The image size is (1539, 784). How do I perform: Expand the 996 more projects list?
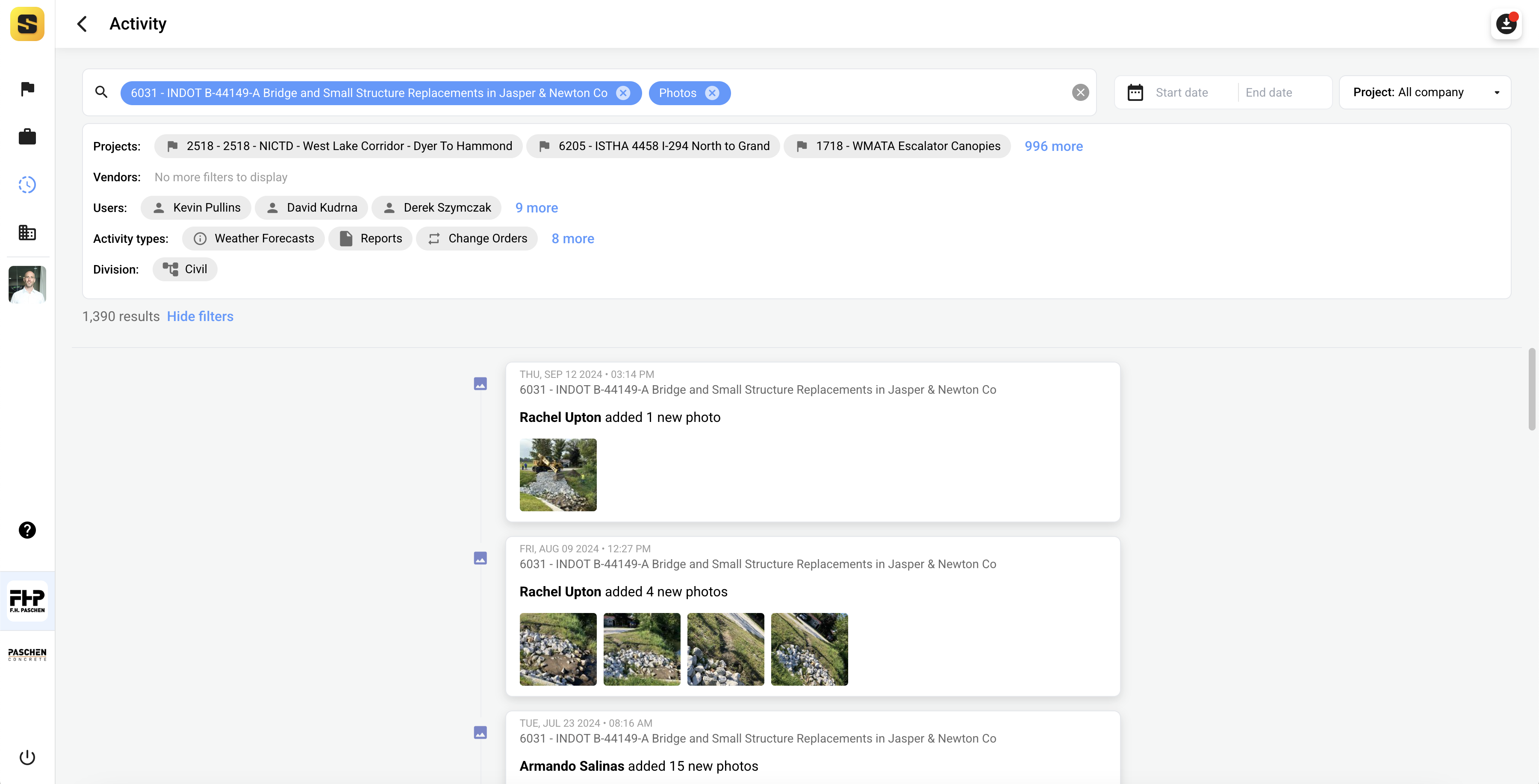pyautogui.click(x=1053, y=146)
